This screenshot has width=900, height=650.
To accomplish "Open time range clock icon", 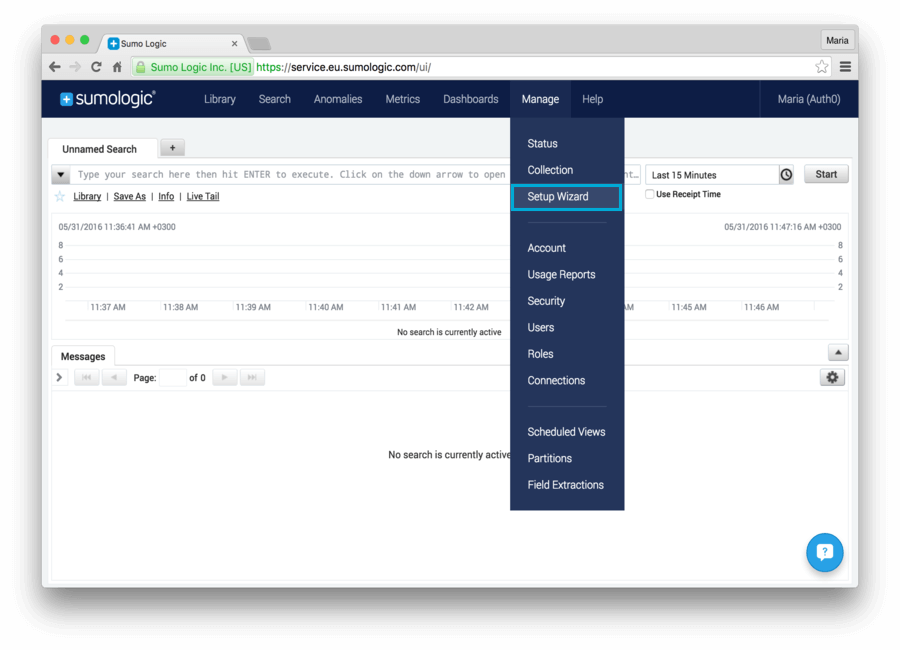I will coord(786,175).
